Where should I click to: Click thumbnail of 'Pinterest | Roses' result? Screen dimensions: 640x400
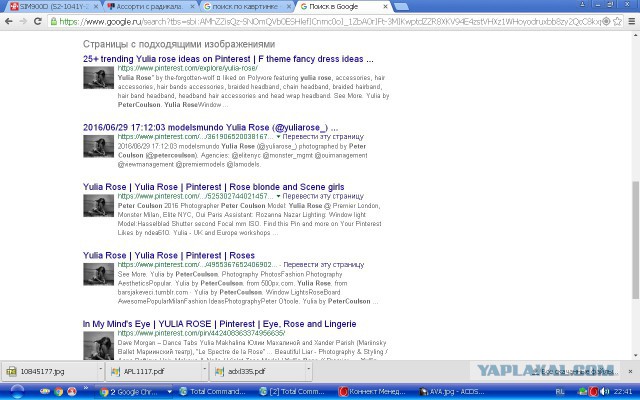coord(98,274)
